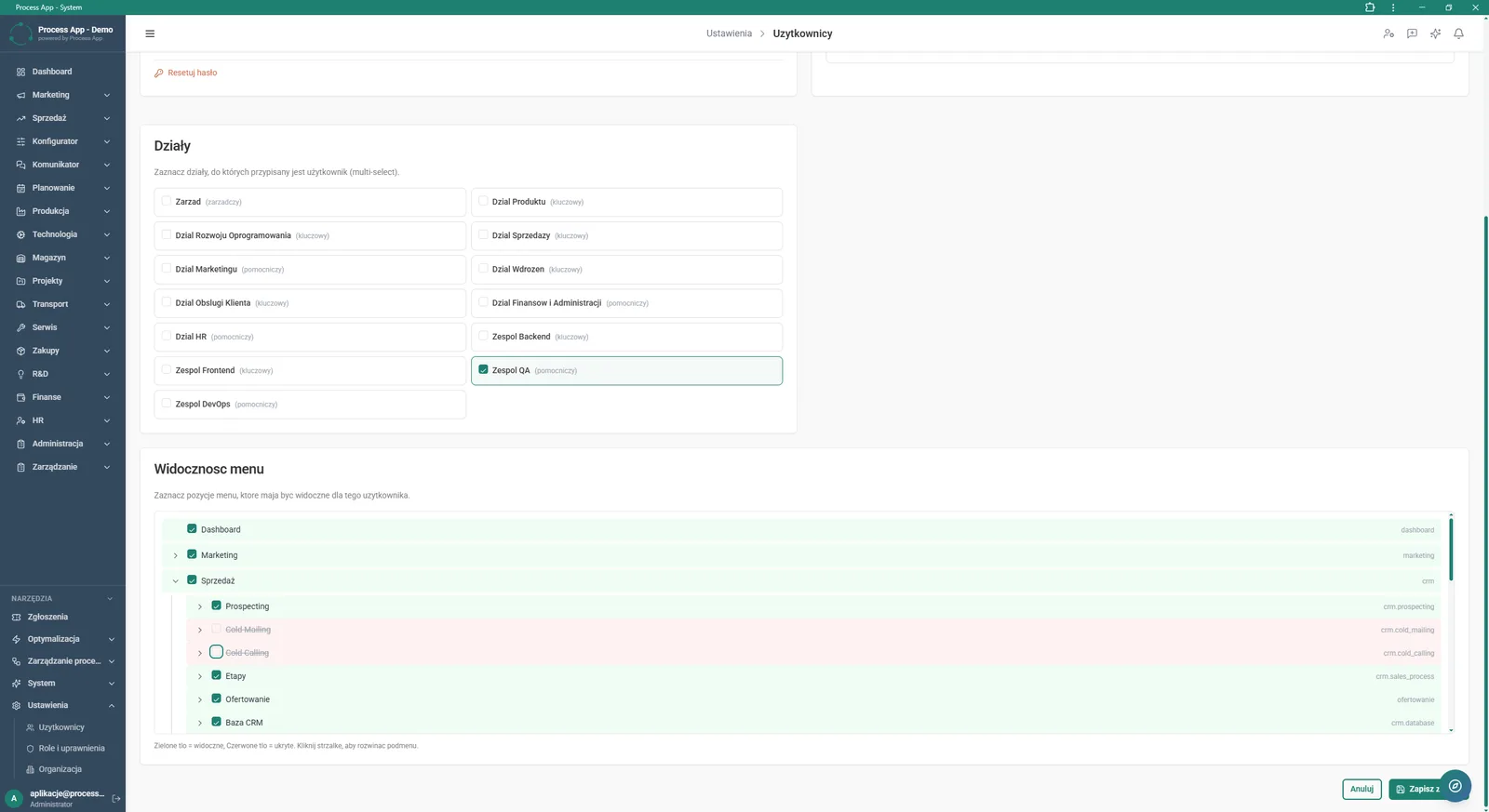Expand the HR sidebar chevron

pyautogui.click(x=107, y=420)
